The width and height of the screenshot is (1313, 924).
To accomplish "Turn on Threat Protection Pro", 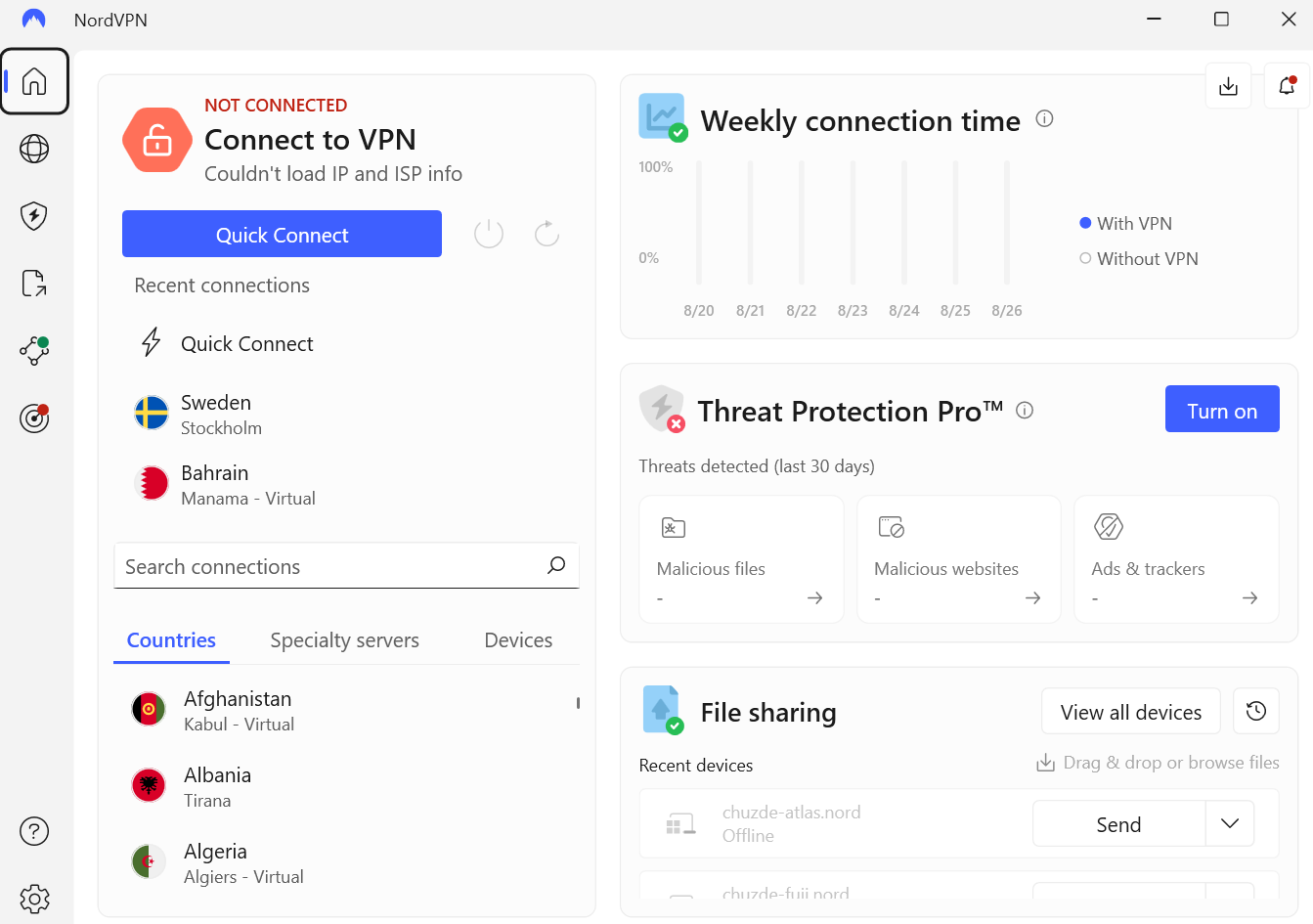I will (x=1222, y=409).
